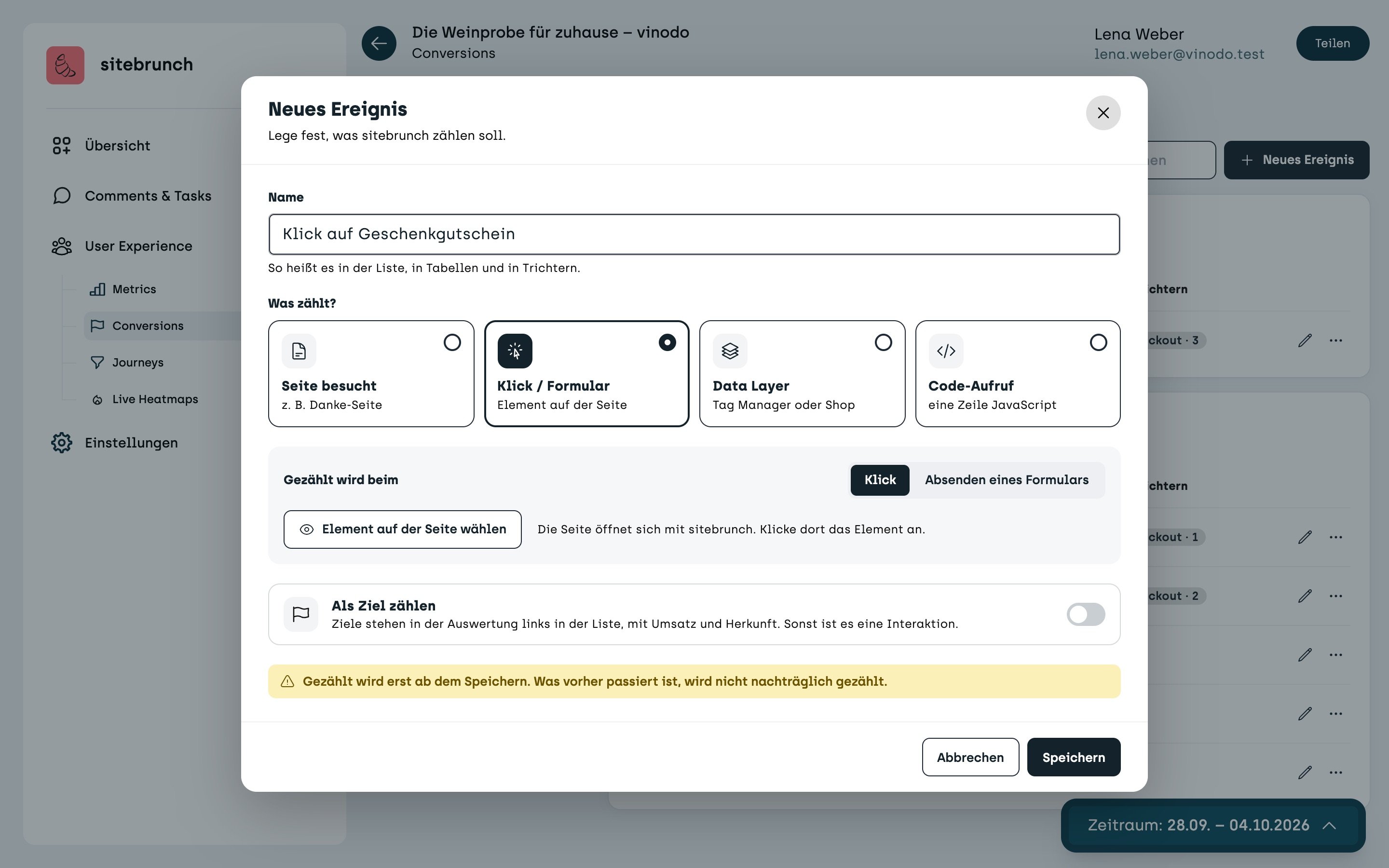Switch to the Klick segment

click(x=880, y=480)
